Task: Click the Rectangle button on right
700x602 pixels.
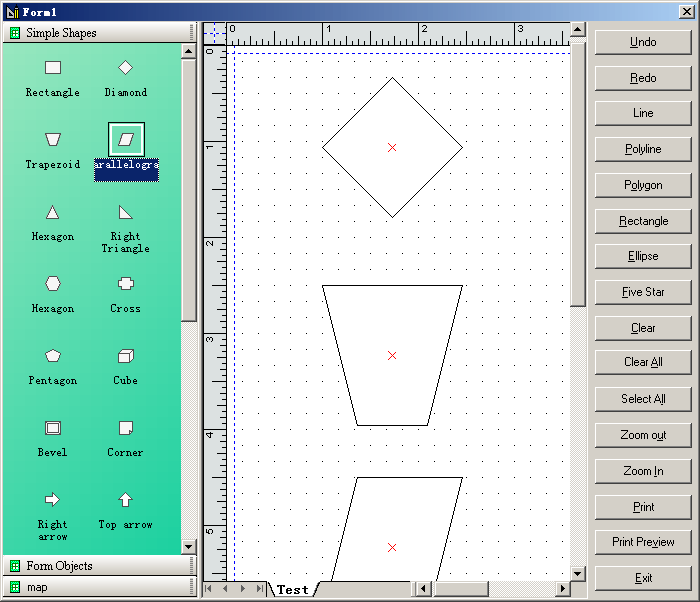Action: (643, 221)
